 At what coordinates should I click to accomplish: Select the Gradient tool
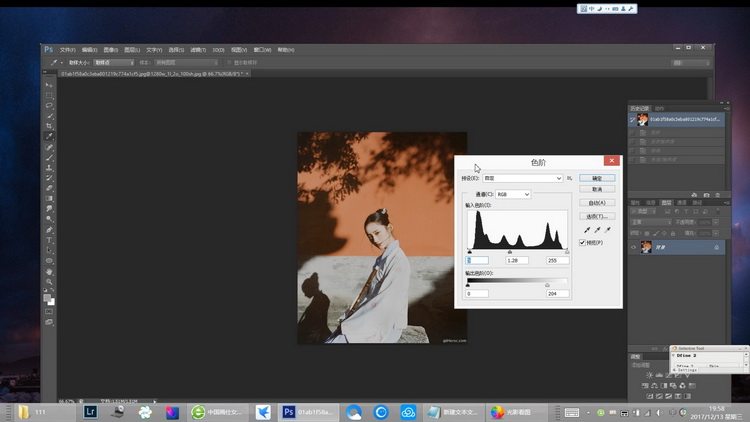(49, 199)
